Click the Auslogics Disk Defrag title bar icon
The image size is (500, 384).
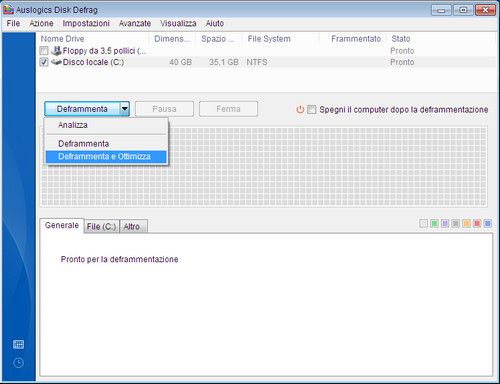[x=8, y=9]
